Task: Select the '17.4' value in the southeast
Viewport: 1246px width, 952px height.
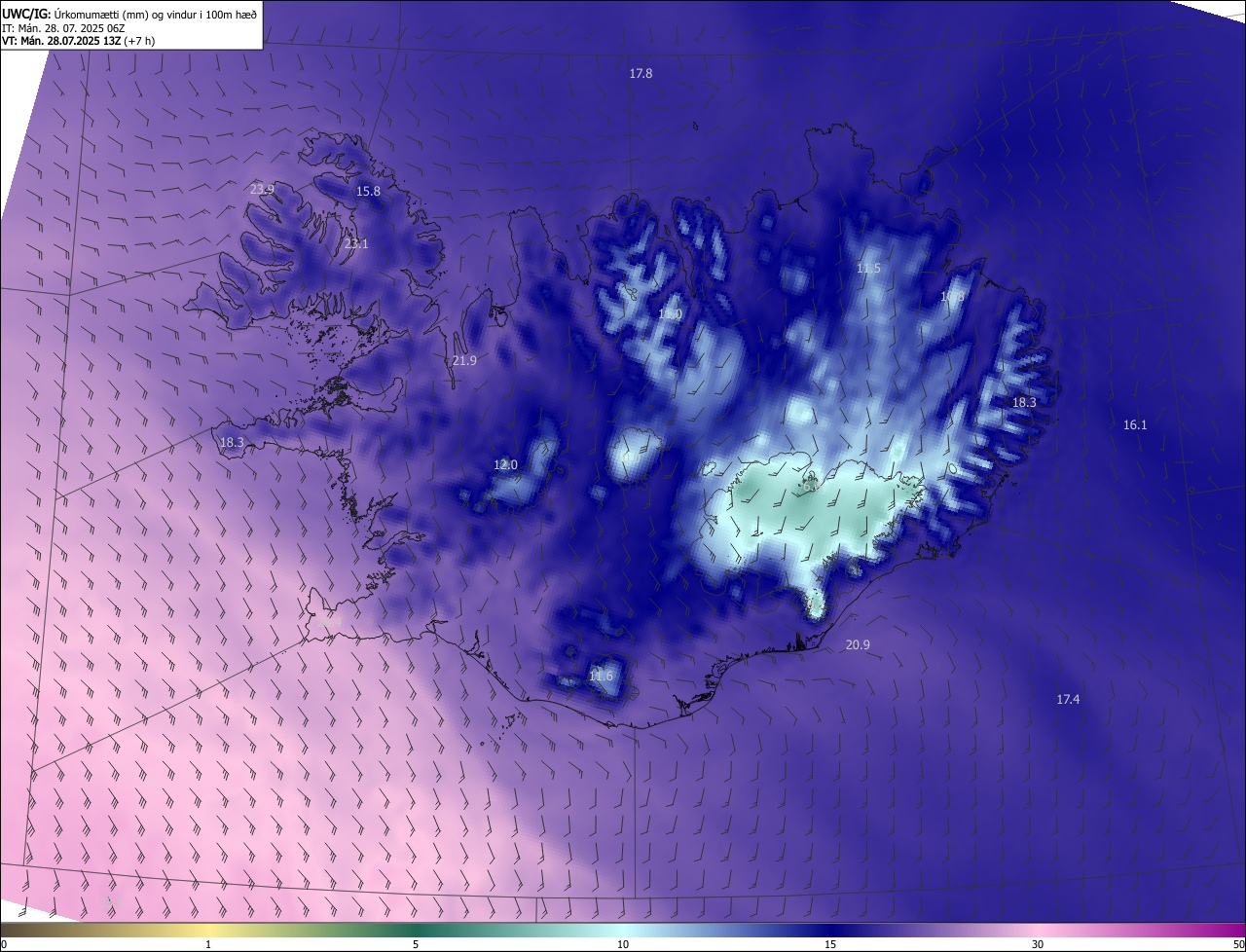Action: click(1068, 700)
